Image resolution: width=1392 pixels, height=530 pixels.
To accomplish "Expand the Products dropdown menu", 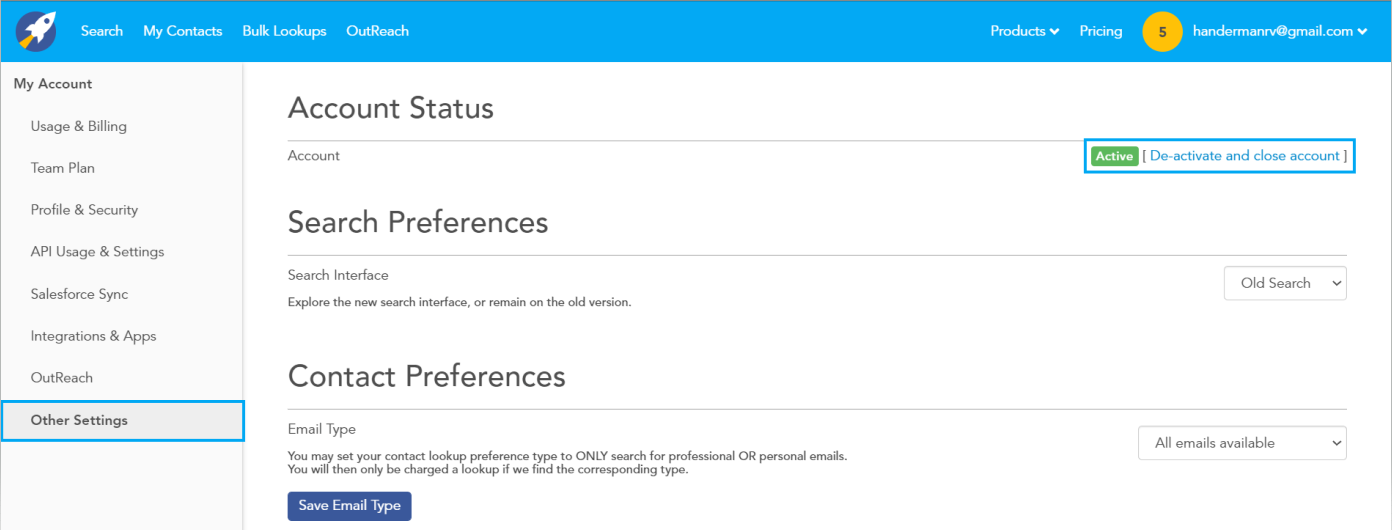I will pos(1024,31).
